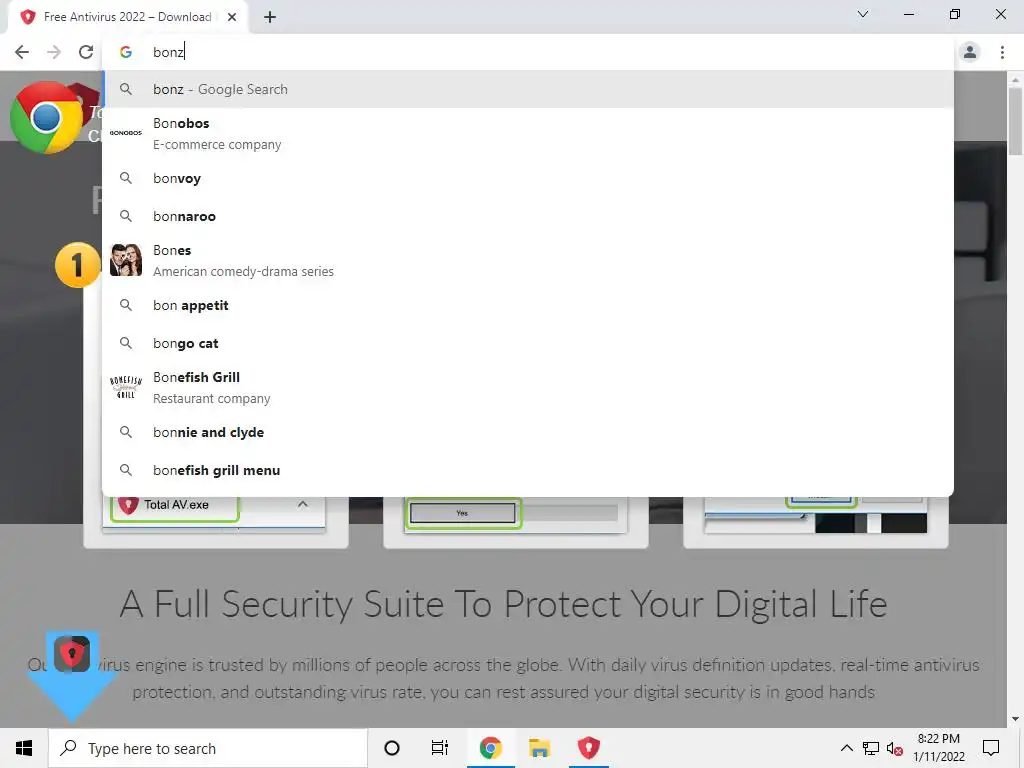Viewport: 1024px width, 768px height.
Task: Click the 'Type here to search' box
Action: point(208,748)
